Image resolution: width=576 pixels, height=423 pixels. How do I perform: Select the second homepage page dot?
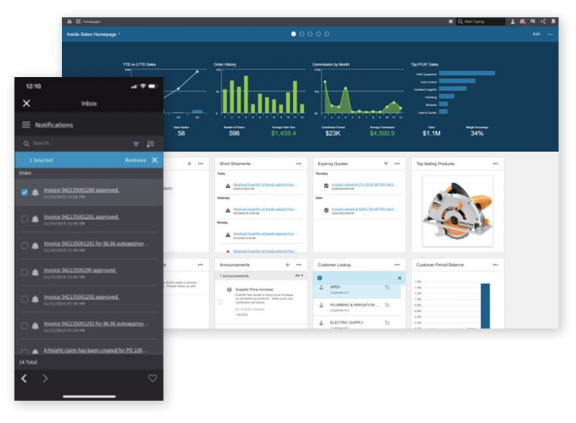point(302,34)
